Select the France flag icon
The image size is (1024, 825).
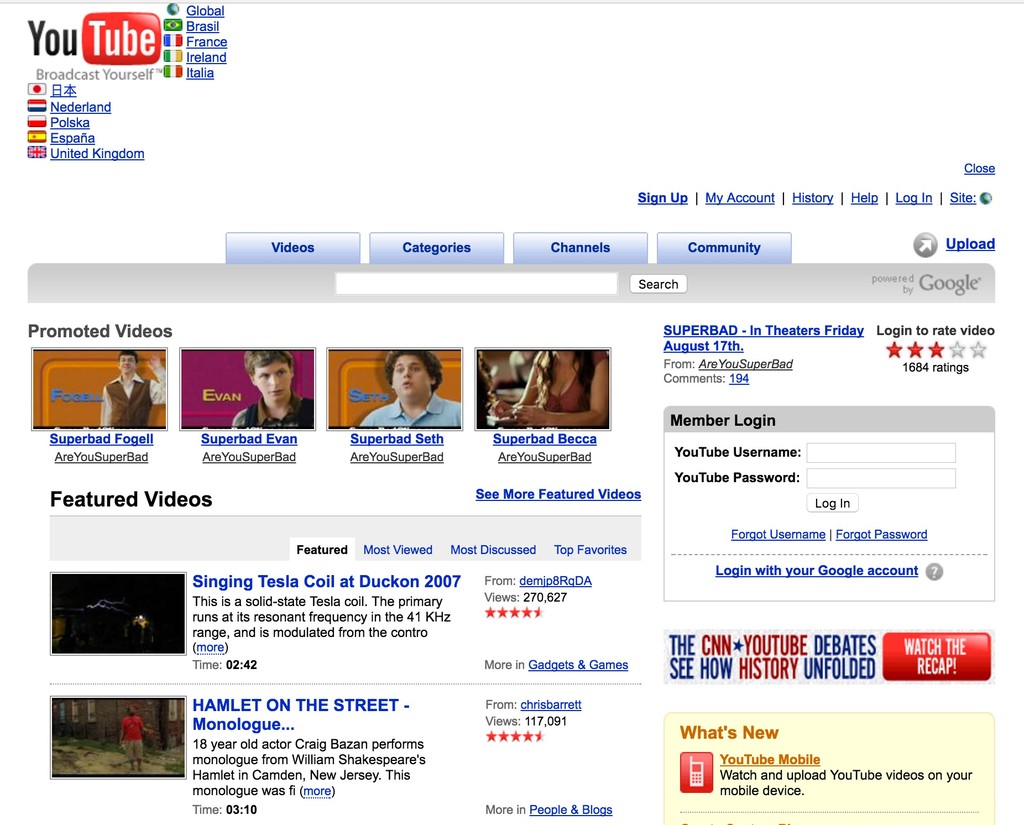172,42
